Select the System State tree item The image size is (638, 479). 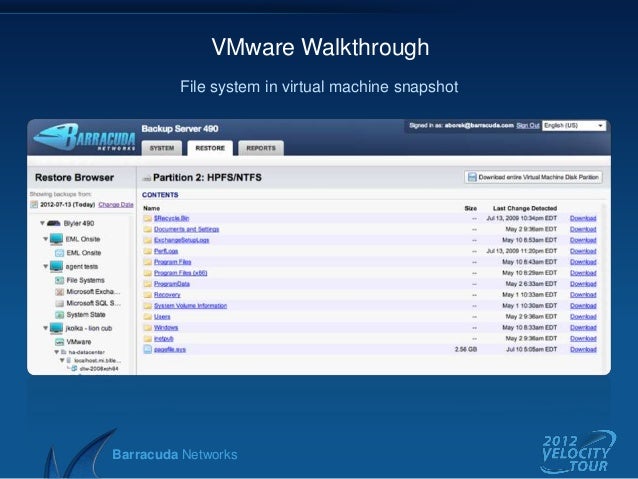[x=86, y=315]
